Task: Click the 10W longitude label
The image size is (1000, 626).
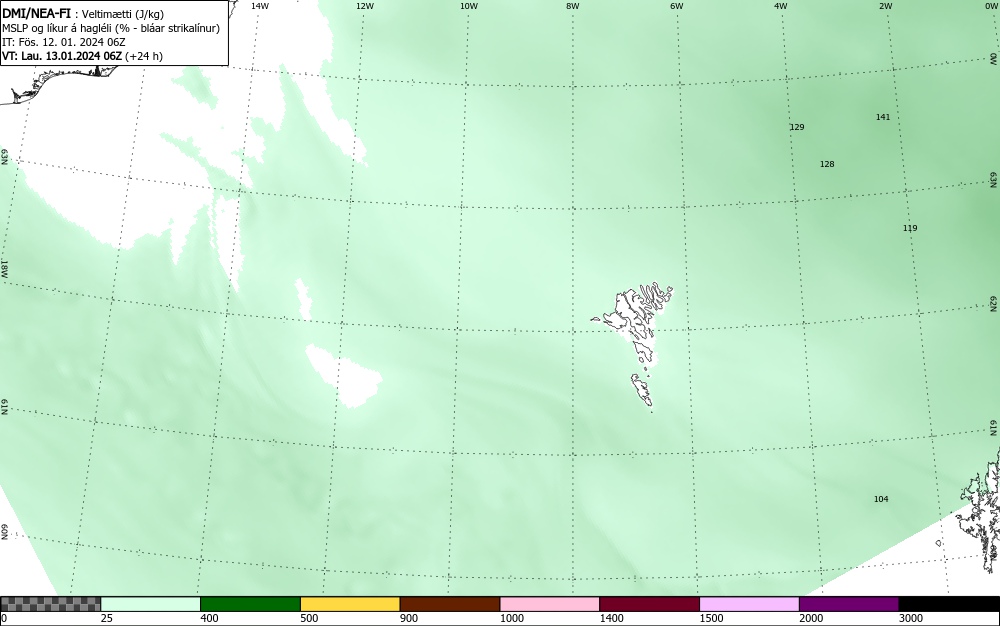Action: pyautogui.click(x=469, y=6)
